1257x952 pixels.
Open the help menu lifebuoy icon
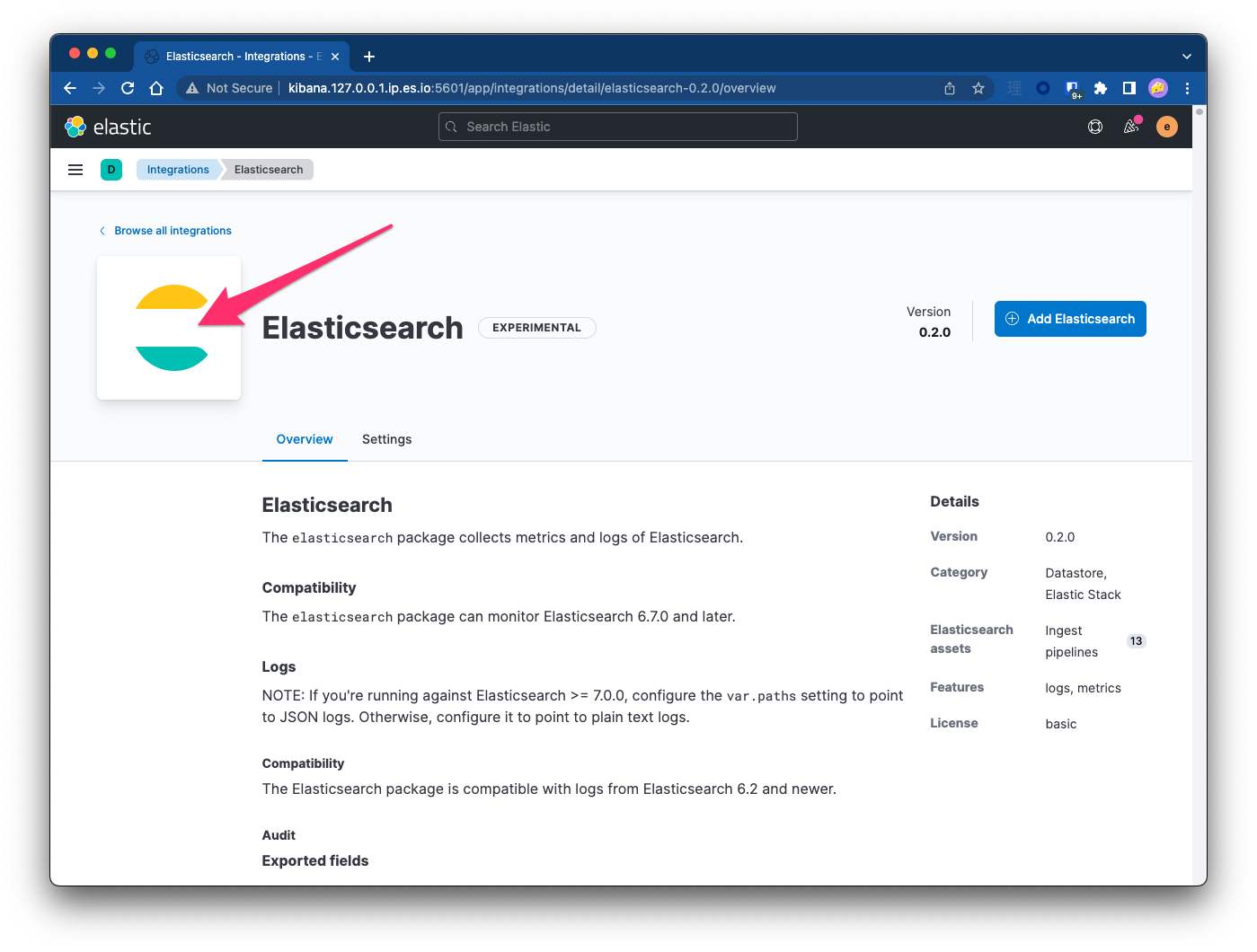coord(1095,127)
